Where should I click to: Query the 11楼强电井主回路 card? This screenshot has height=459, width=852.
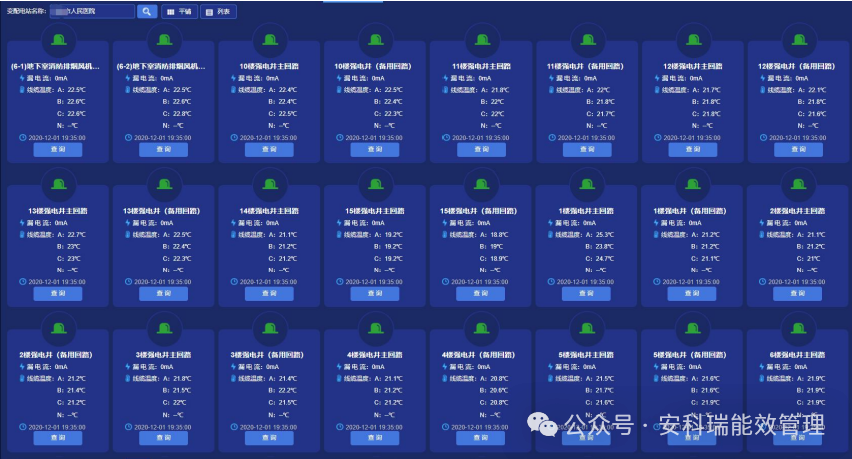481,149
